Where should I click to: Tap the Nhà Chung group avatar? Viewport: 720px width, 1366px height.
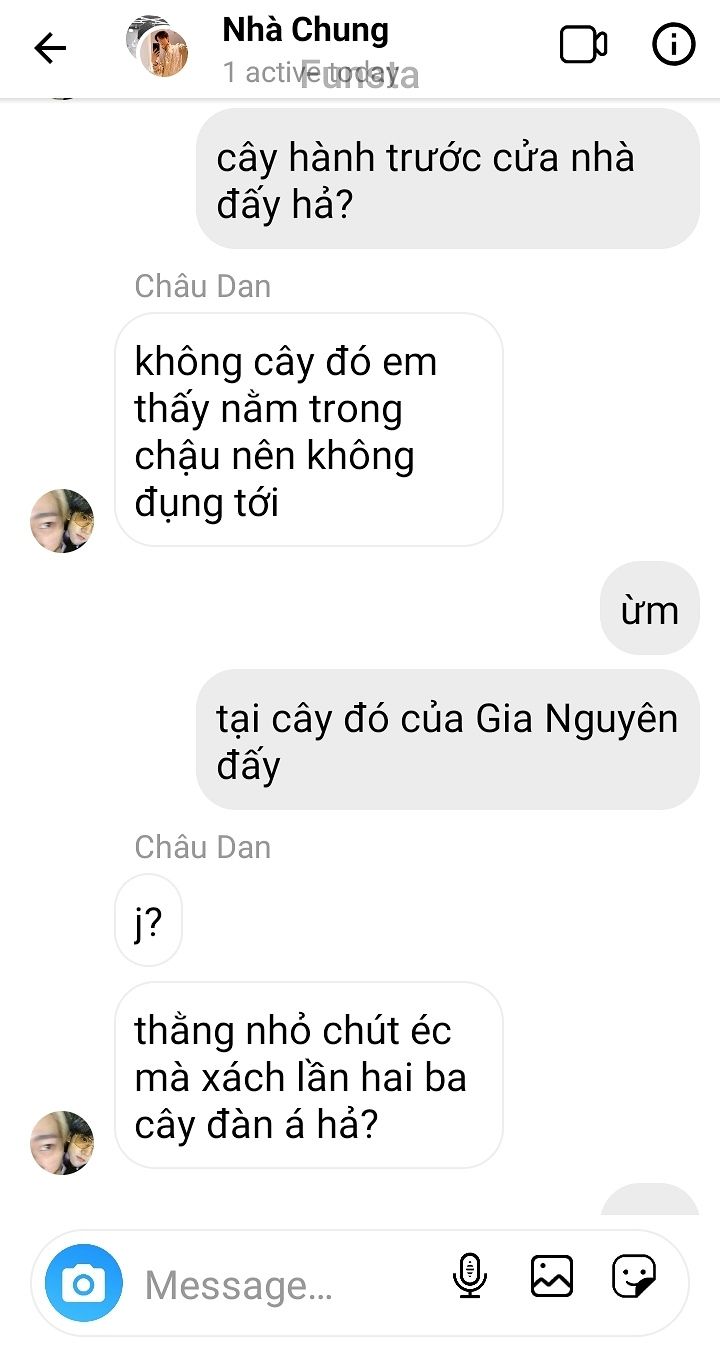[158, 46]
